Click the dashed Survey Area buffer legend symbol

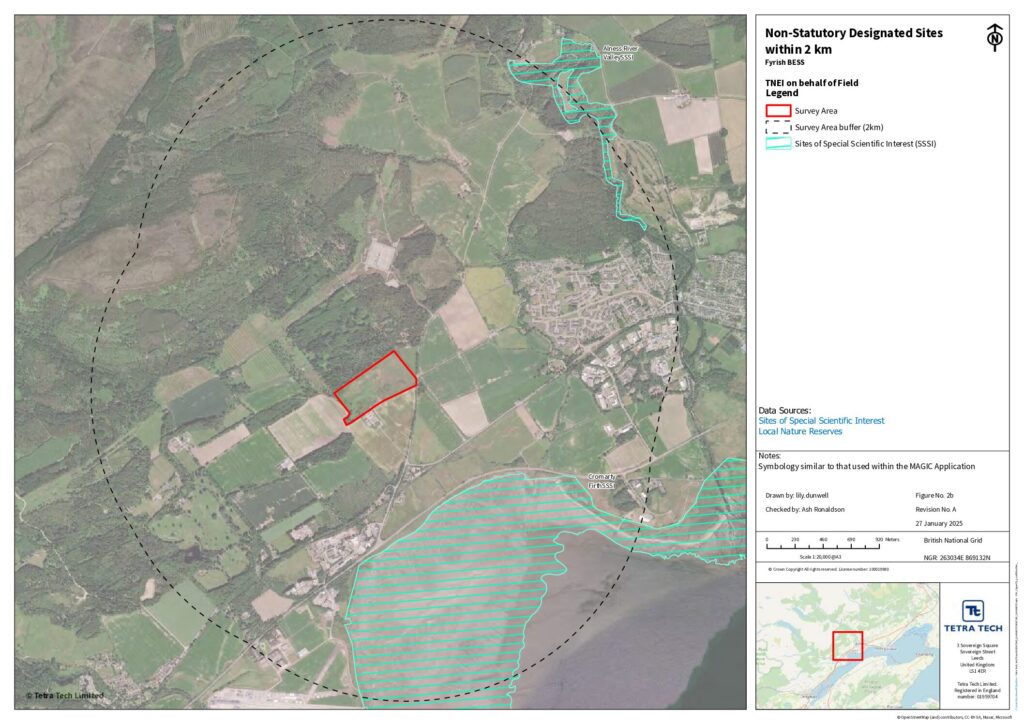point(777,127)
